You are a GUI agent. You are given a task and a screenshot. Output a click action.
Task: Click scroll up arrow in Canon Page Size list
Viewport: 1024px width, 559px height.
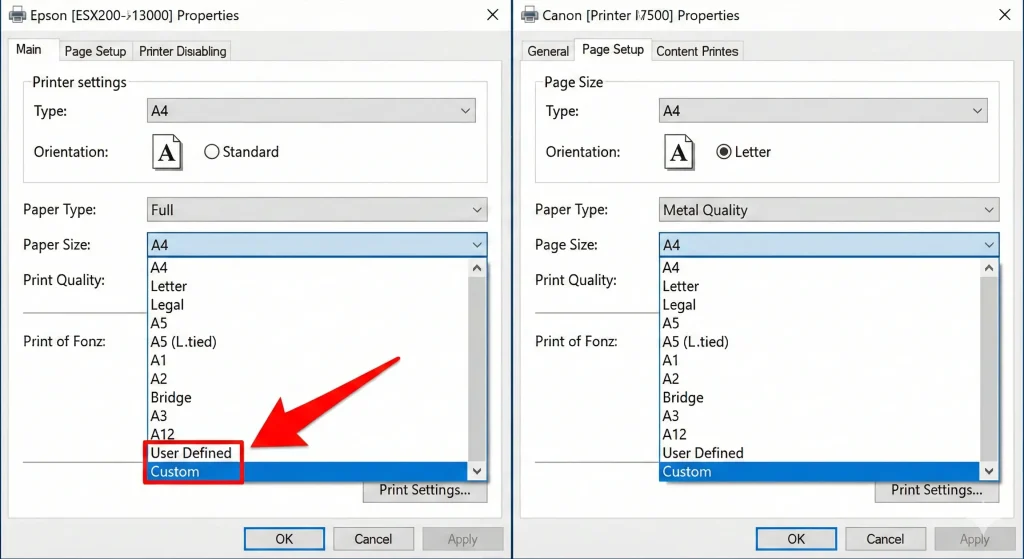tap(989, 268)
